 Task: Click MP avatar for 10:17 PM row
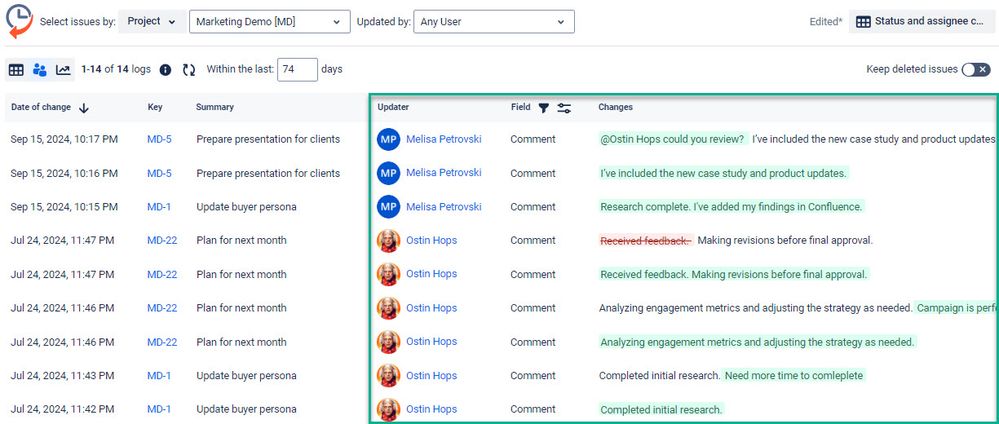point(388,139)
